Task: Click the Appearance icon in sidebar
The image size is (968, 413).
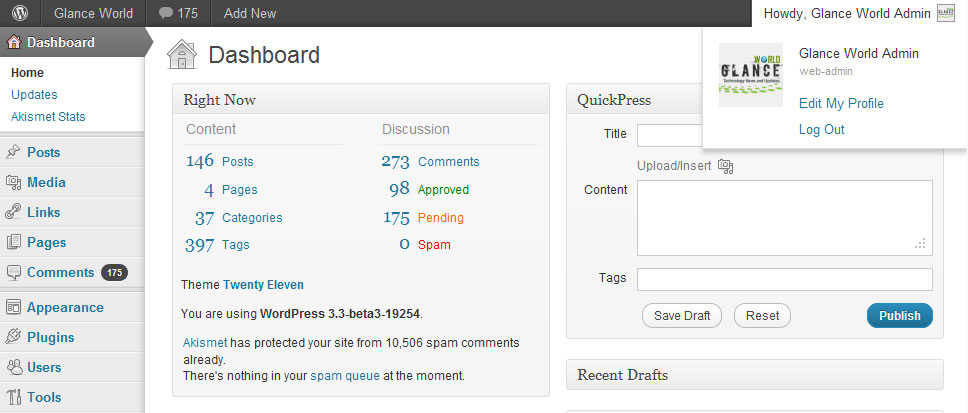Action: [13, 307]
